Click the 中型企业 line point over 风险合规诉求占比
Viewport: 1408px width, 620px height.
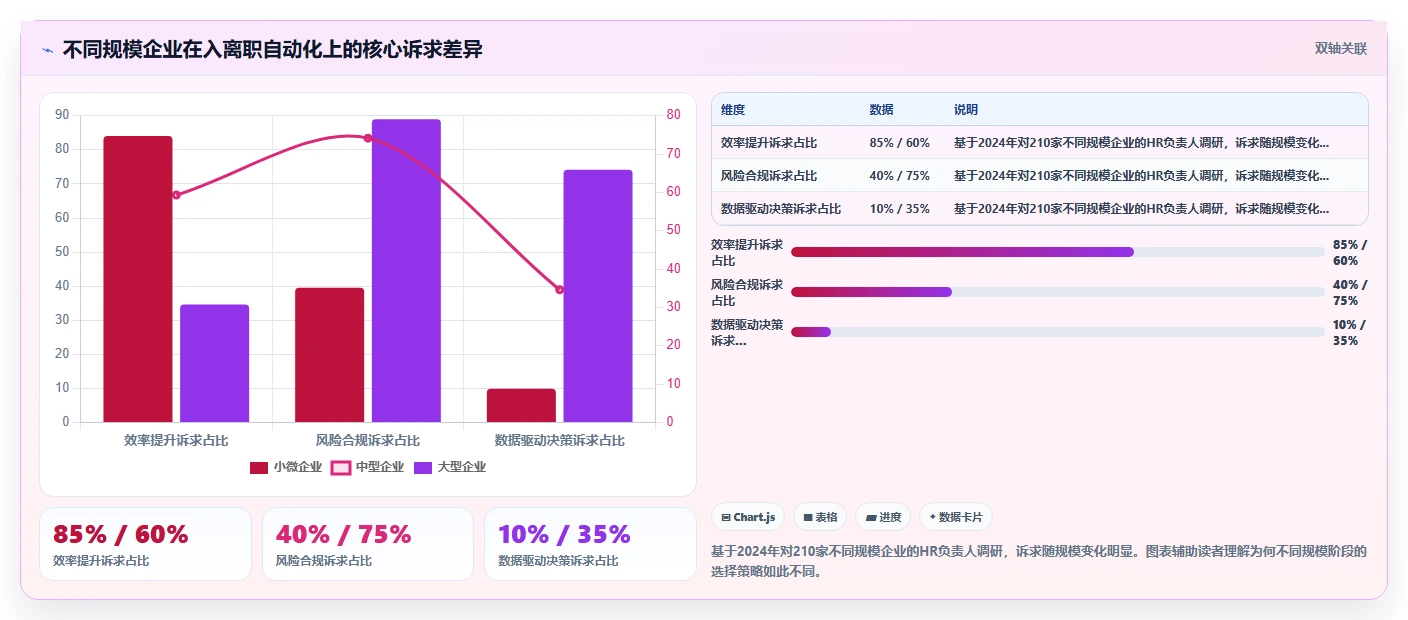(x=368, y=138)
